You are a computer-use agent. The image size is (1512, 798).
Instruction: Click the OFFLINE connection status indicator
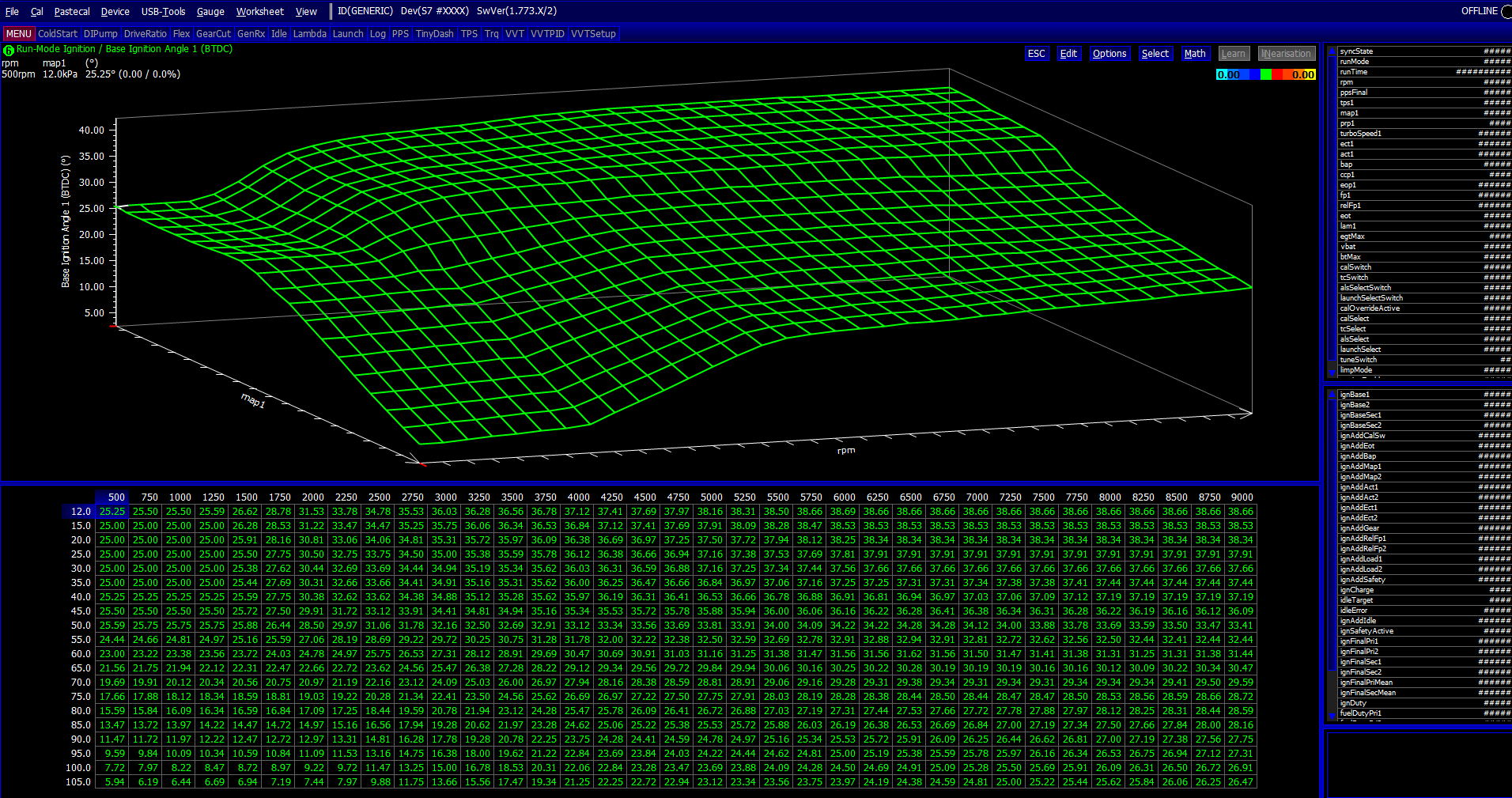coord(1485,11)
